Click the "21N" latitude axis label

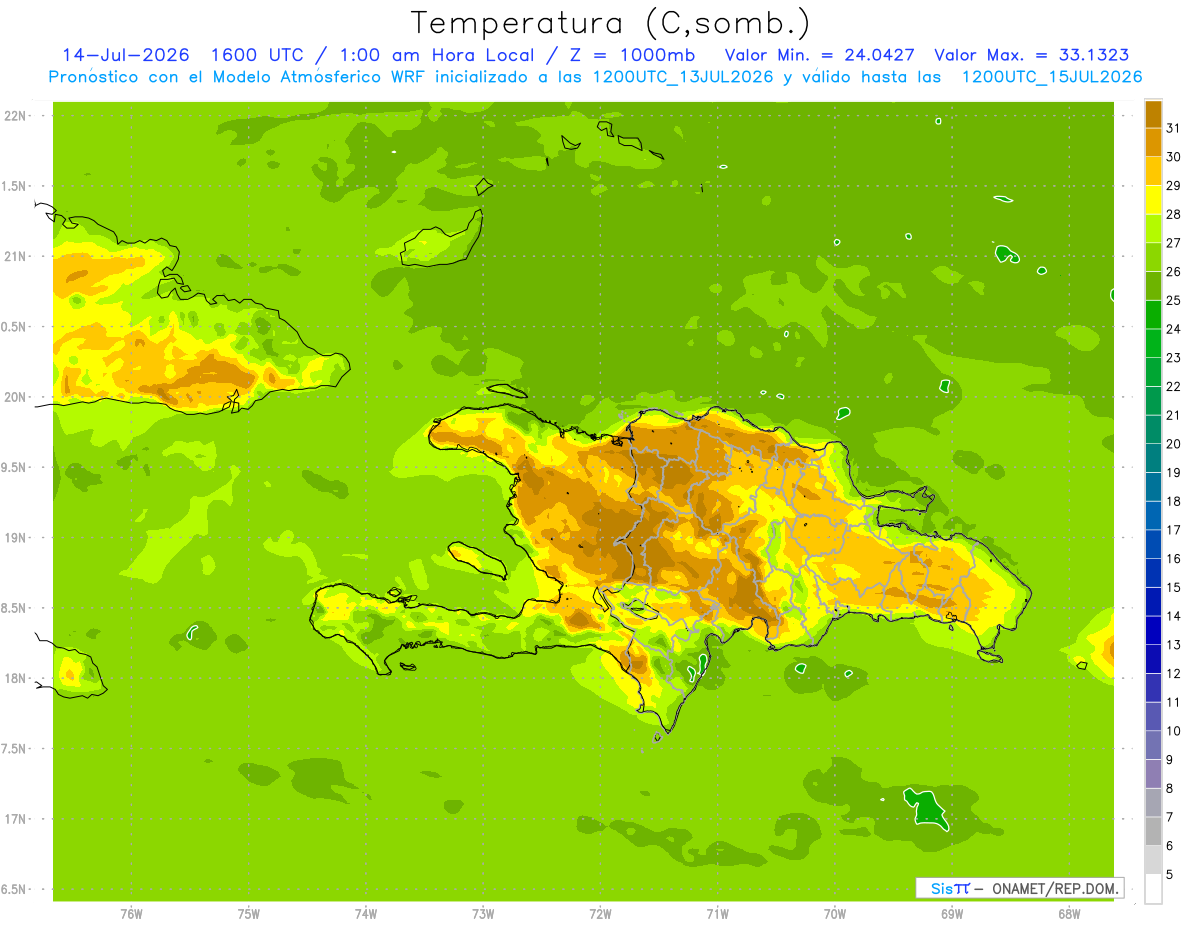click(16, 256)
